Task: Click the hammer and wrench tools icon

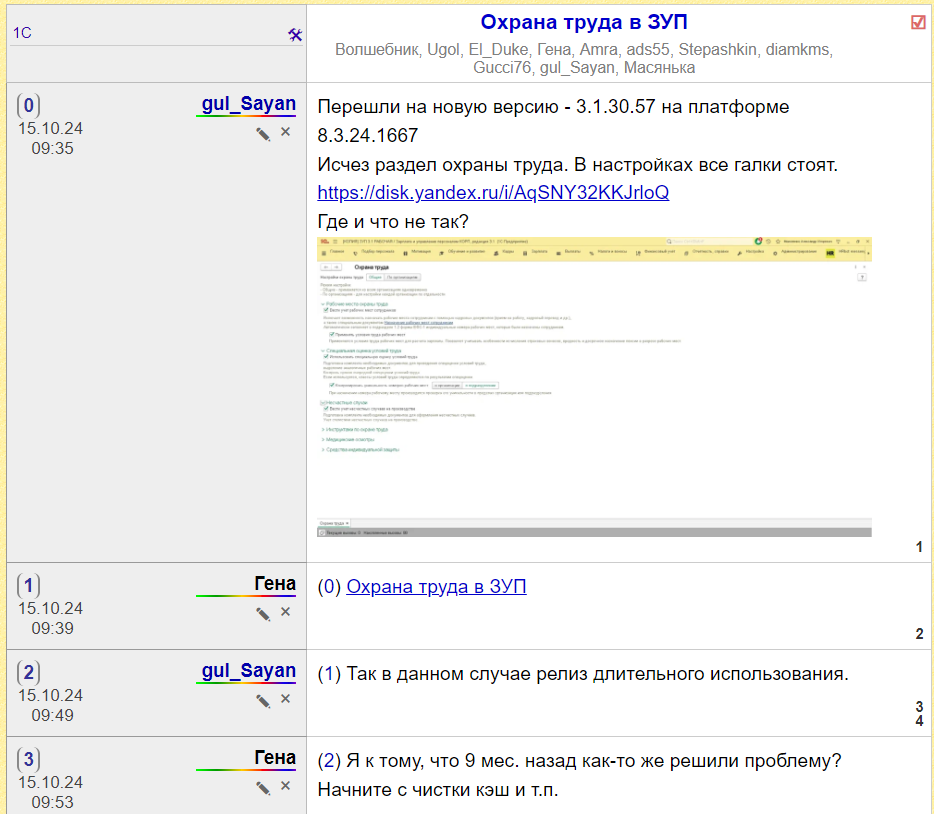Action: coord(294,34)
